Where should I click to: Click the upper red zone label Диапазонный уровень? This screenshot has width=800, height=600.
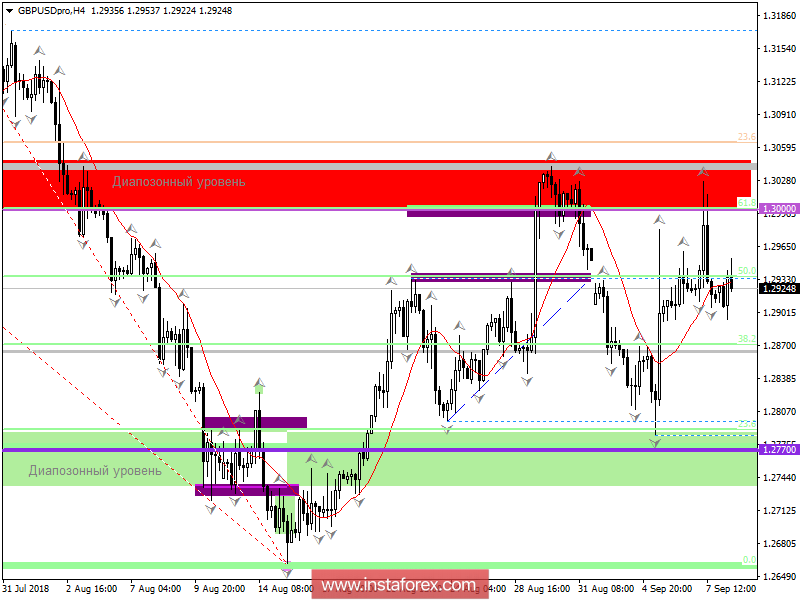tap(179, 182)
